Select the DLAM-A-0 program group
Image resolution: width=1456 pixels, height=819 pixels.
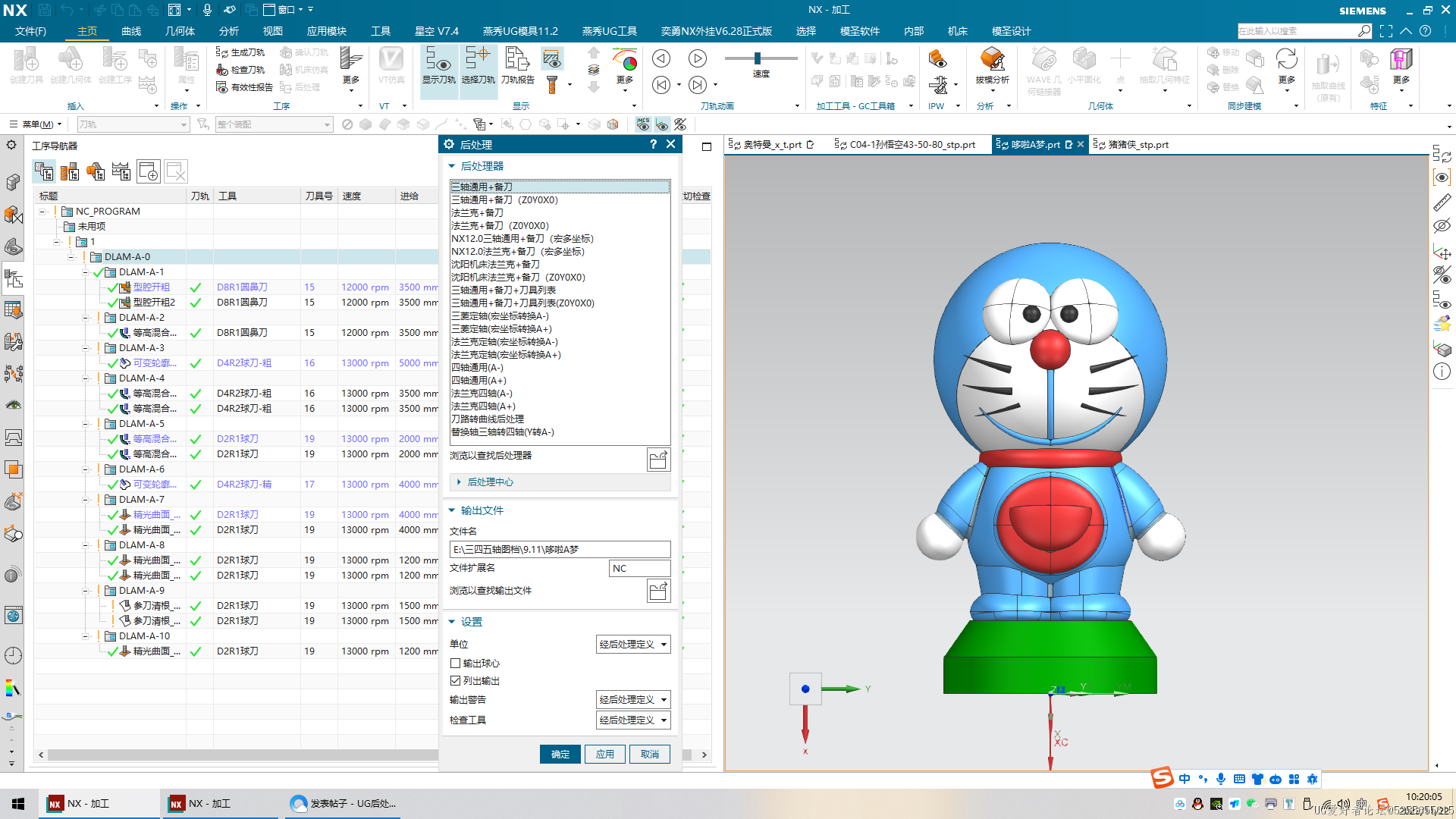(127, 257)
